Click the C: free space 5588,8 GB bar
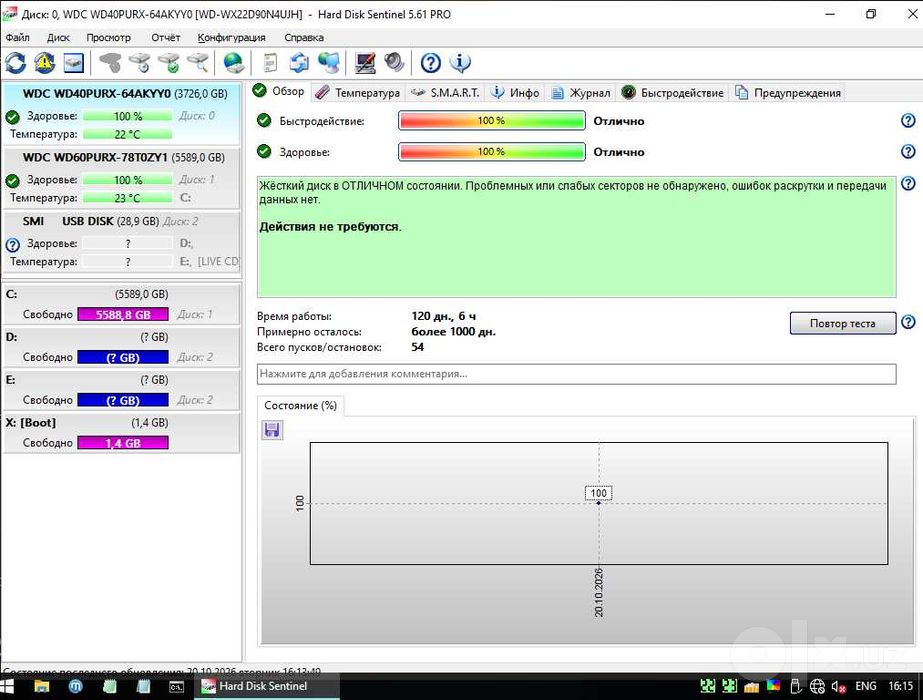Screen dimensions: 923x700 (123, 314)
